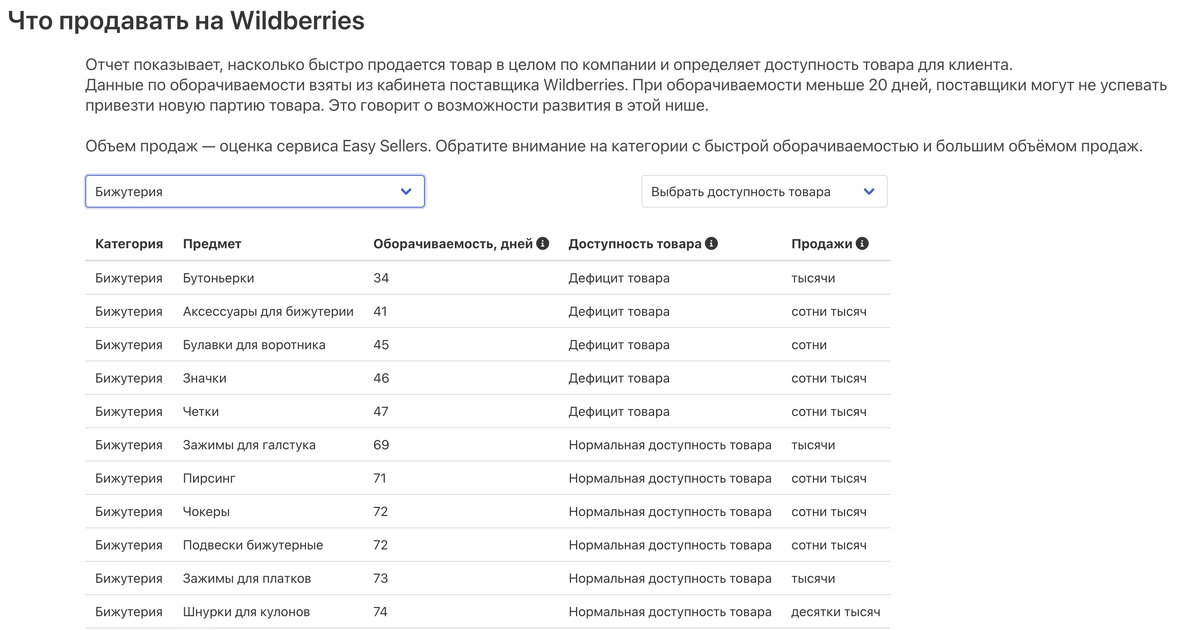Click the dropdown arrow on «Выбрать доступность товара»
Viewport: 1200px width, 630px height.
870,190
